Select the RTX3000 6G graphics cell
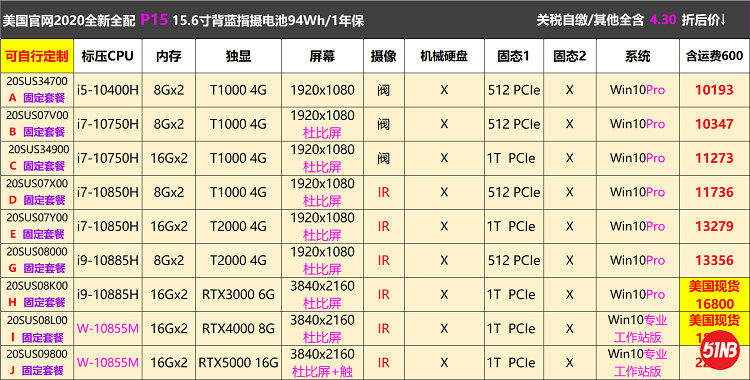Viewport: 750px width, 380px height. click(238, 294)
